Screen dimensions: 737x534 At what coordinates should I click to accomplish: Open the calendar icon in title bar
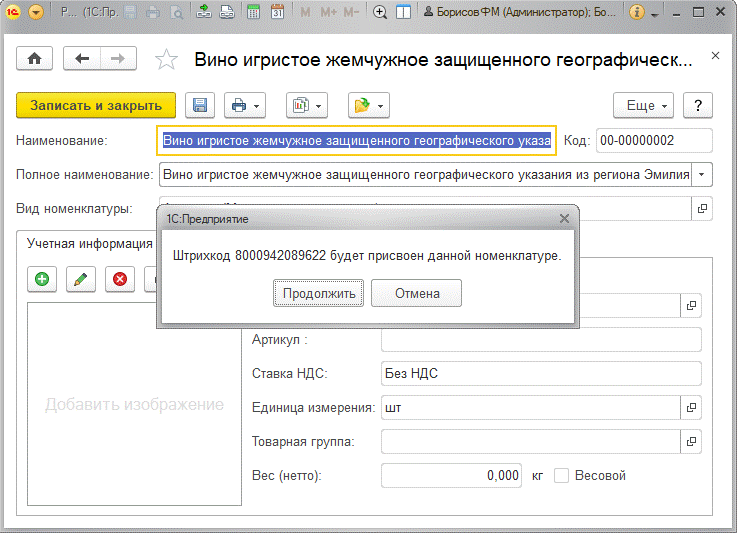point(277,12)
